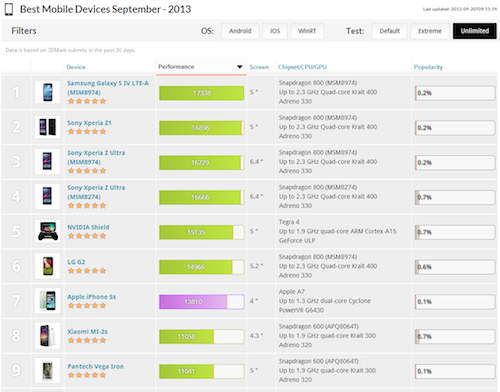The height and width of the screenshot is (392, 500).
Task: Select the Unlimited test filter
Action: 475,31
